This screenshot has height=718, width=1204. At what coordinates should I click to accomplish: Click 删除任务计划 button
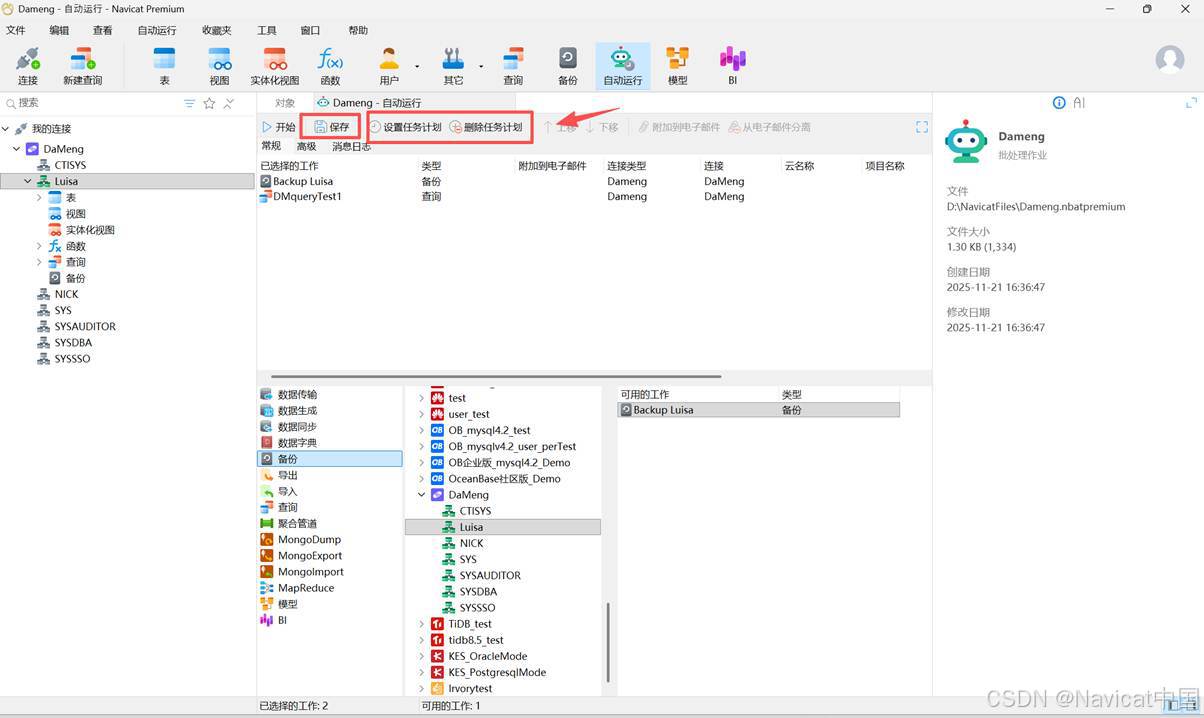tap(486, 127)
